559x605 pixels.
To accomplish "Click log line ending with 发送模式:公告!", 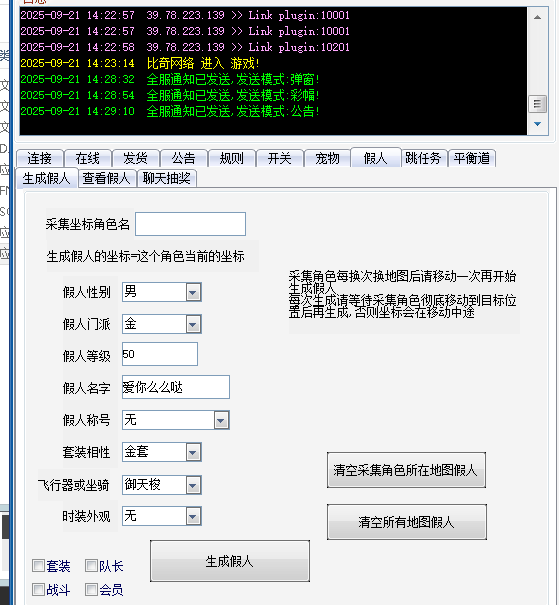I will pyautogui.click(x=170, y=111).
